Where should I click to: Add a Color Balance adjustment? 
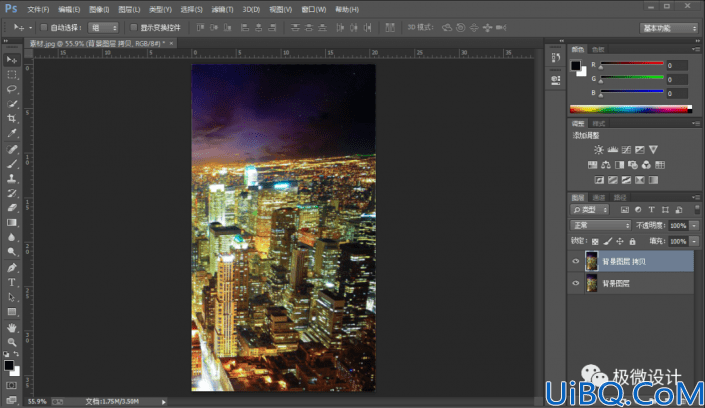click(606, 165)
